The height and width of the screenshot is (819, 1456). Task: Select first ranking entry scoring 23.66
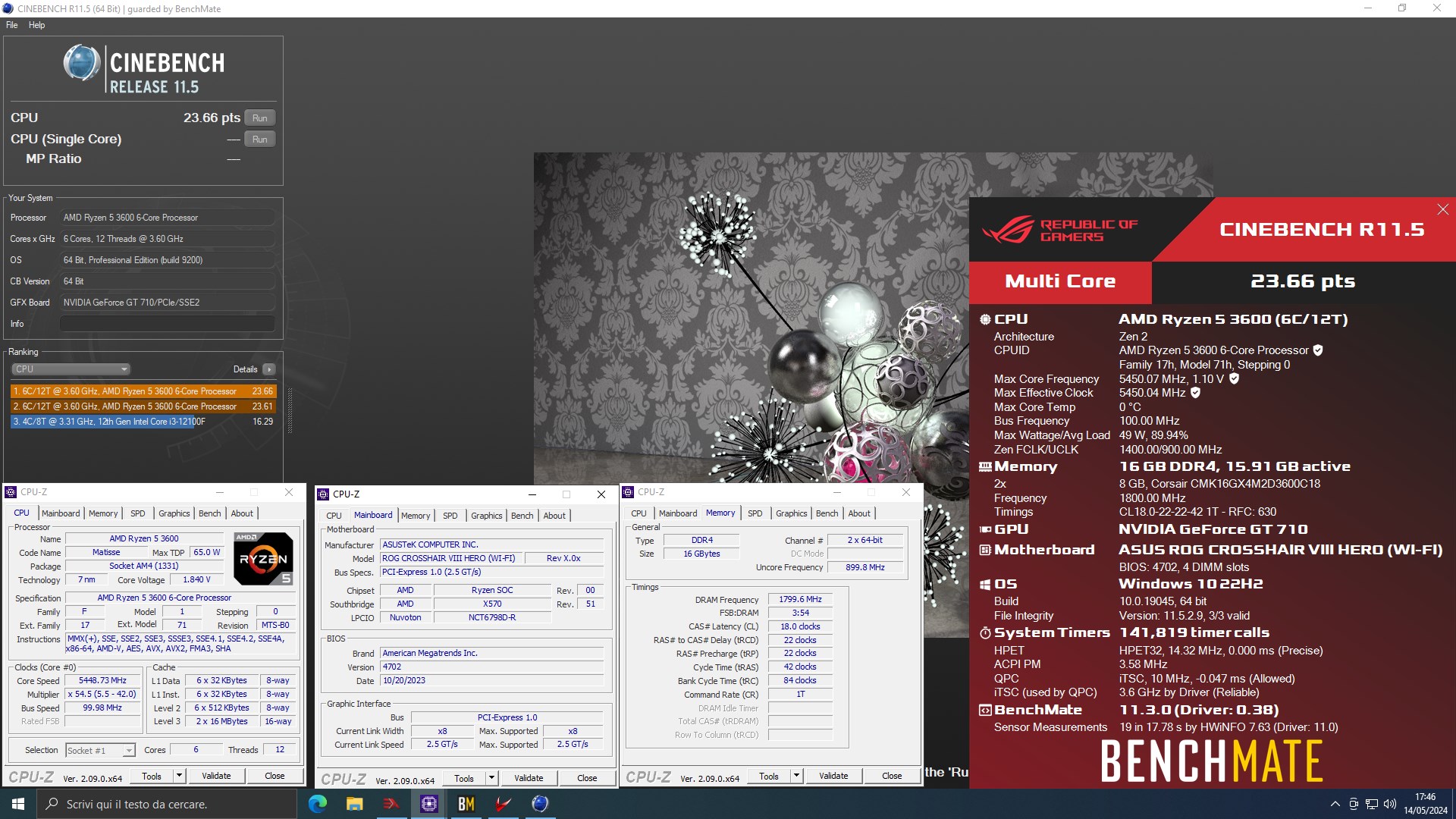(143, 391)
